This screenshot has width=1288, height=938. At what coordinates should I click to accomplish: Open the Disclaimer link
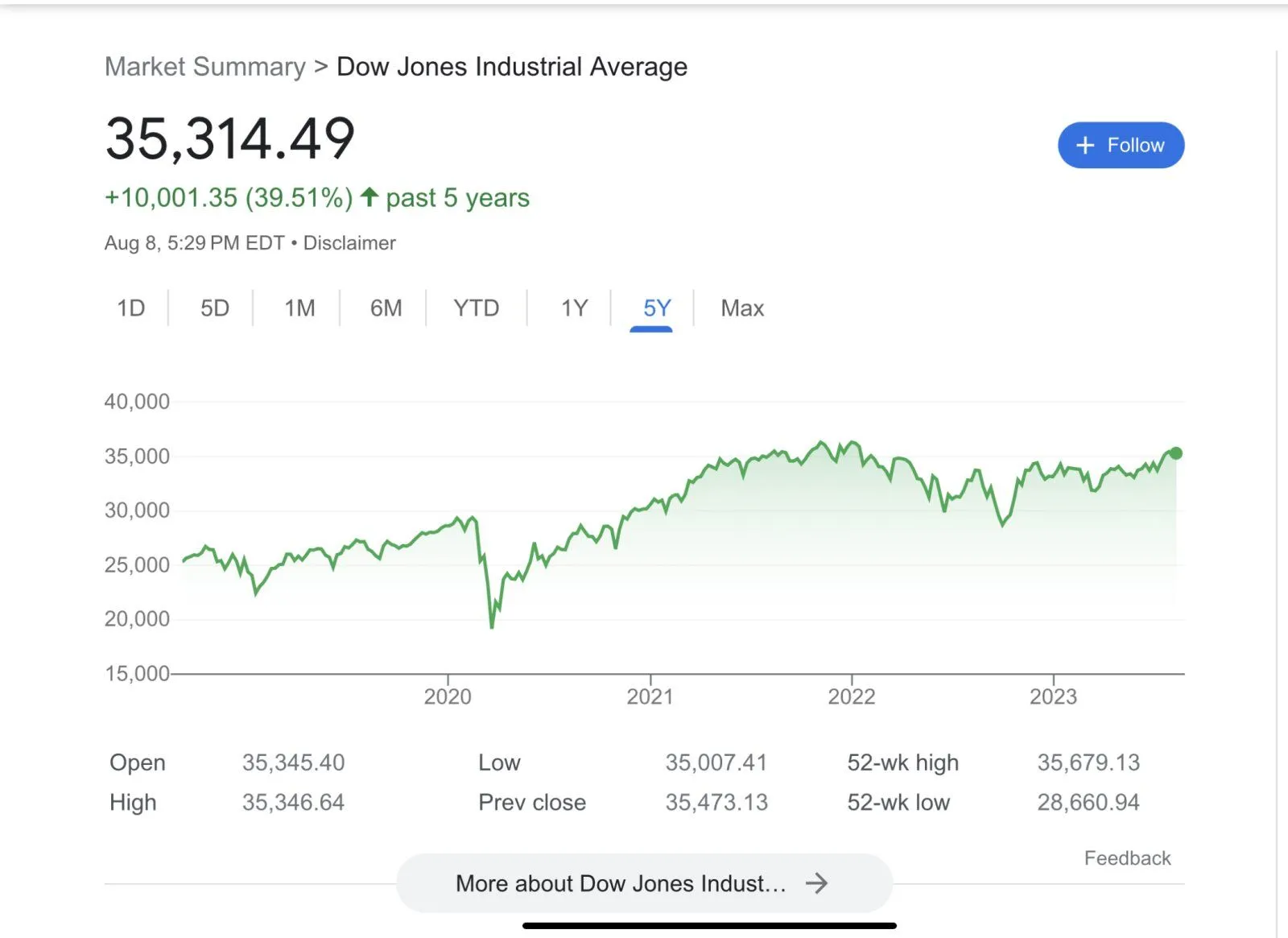click(349, 243)
